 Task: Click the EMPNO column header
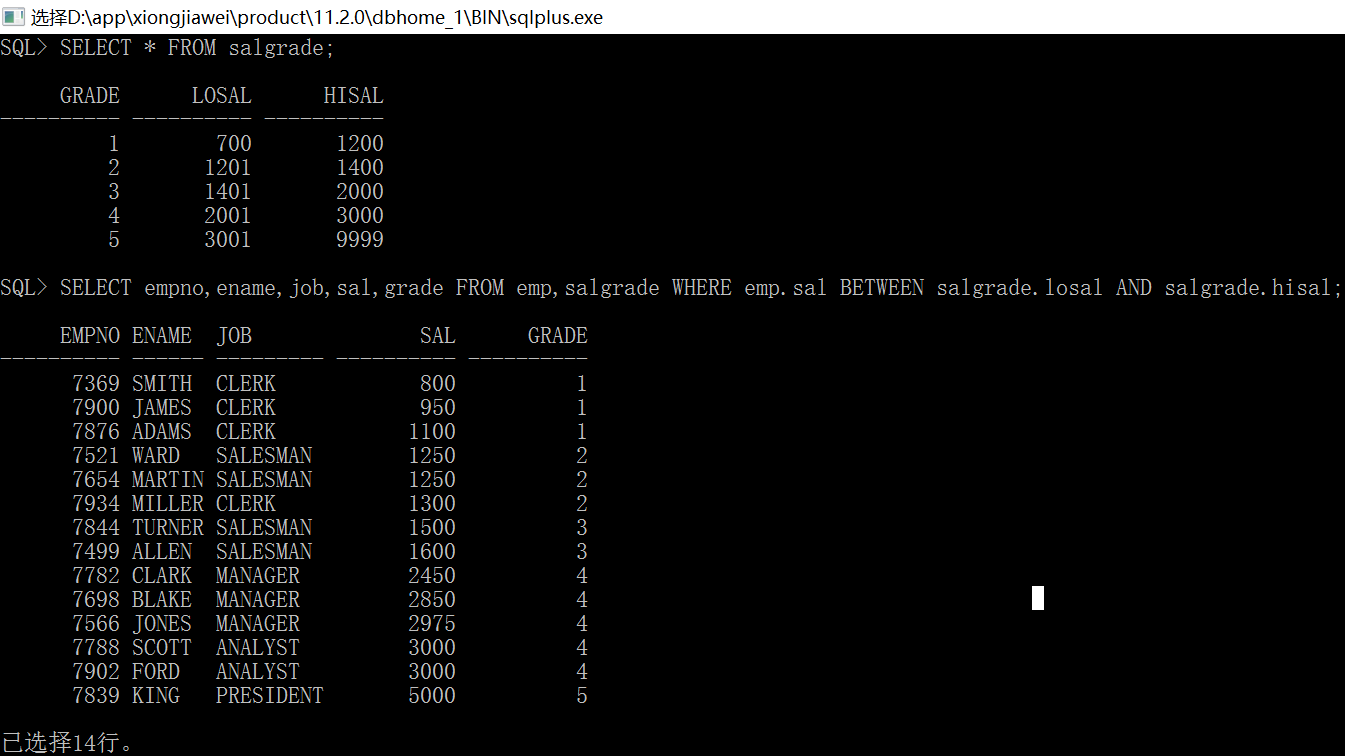(89, 336)
